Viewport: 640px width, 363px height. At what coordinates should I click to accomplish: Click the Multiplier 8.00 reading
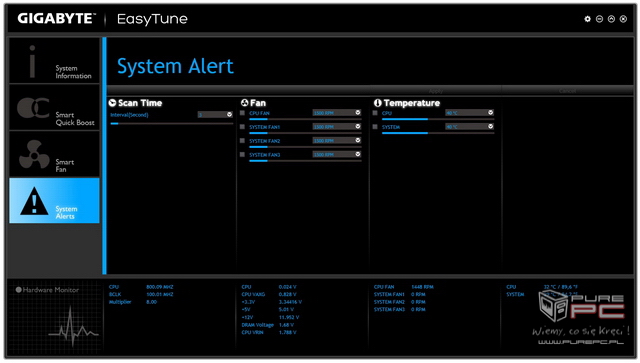pyautogui.click(x=133, y=302)
